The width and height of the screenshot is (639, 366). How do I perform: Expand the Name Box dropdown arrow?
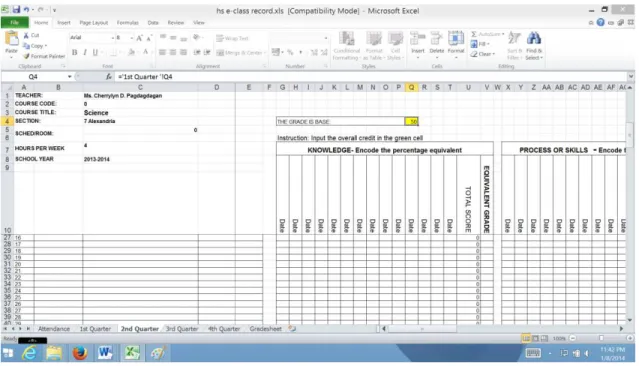point(70,77)
